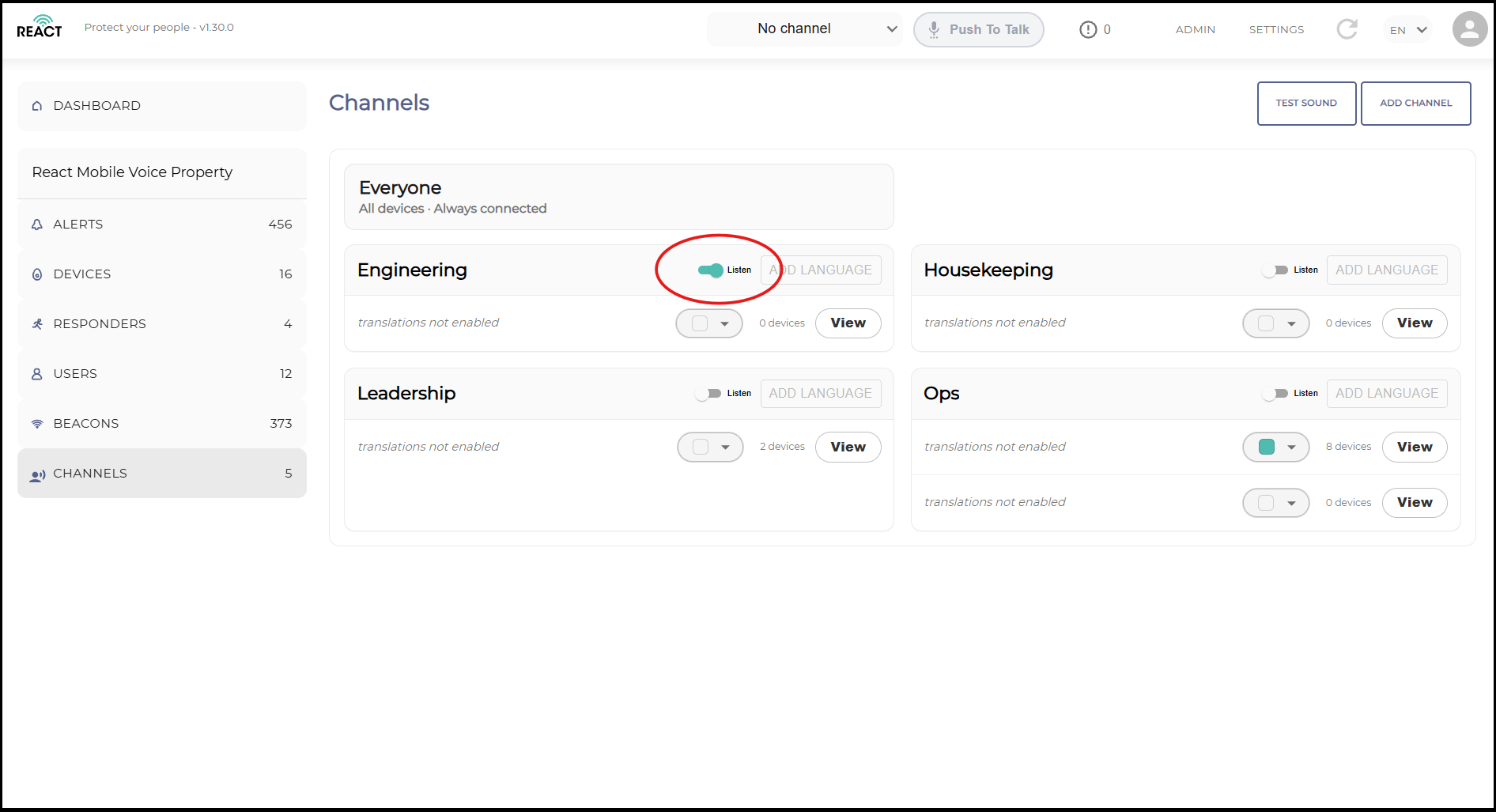
Task: Click the Engineering channel name
Action: pos(412,270)
